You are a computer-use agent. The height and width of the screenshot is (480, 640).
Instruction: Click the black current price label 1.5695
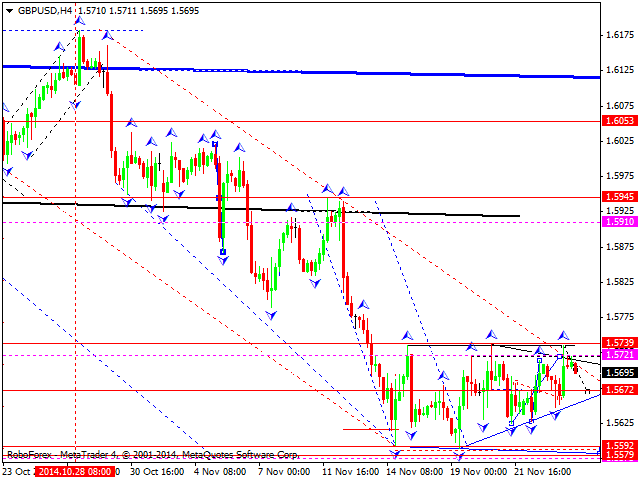(x=619, y=373)
